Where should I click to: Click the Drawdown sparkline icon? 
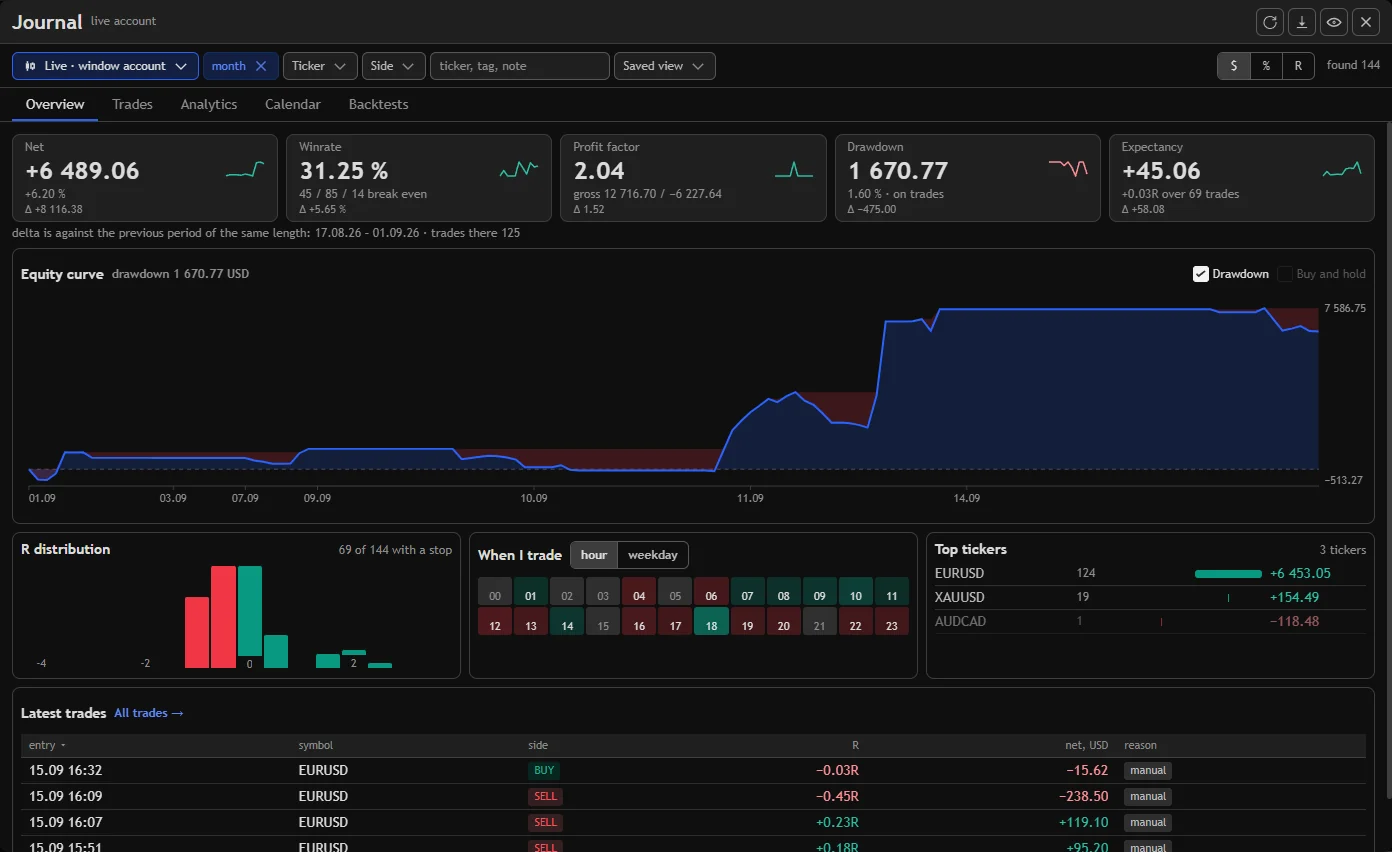pos(1068,168)
